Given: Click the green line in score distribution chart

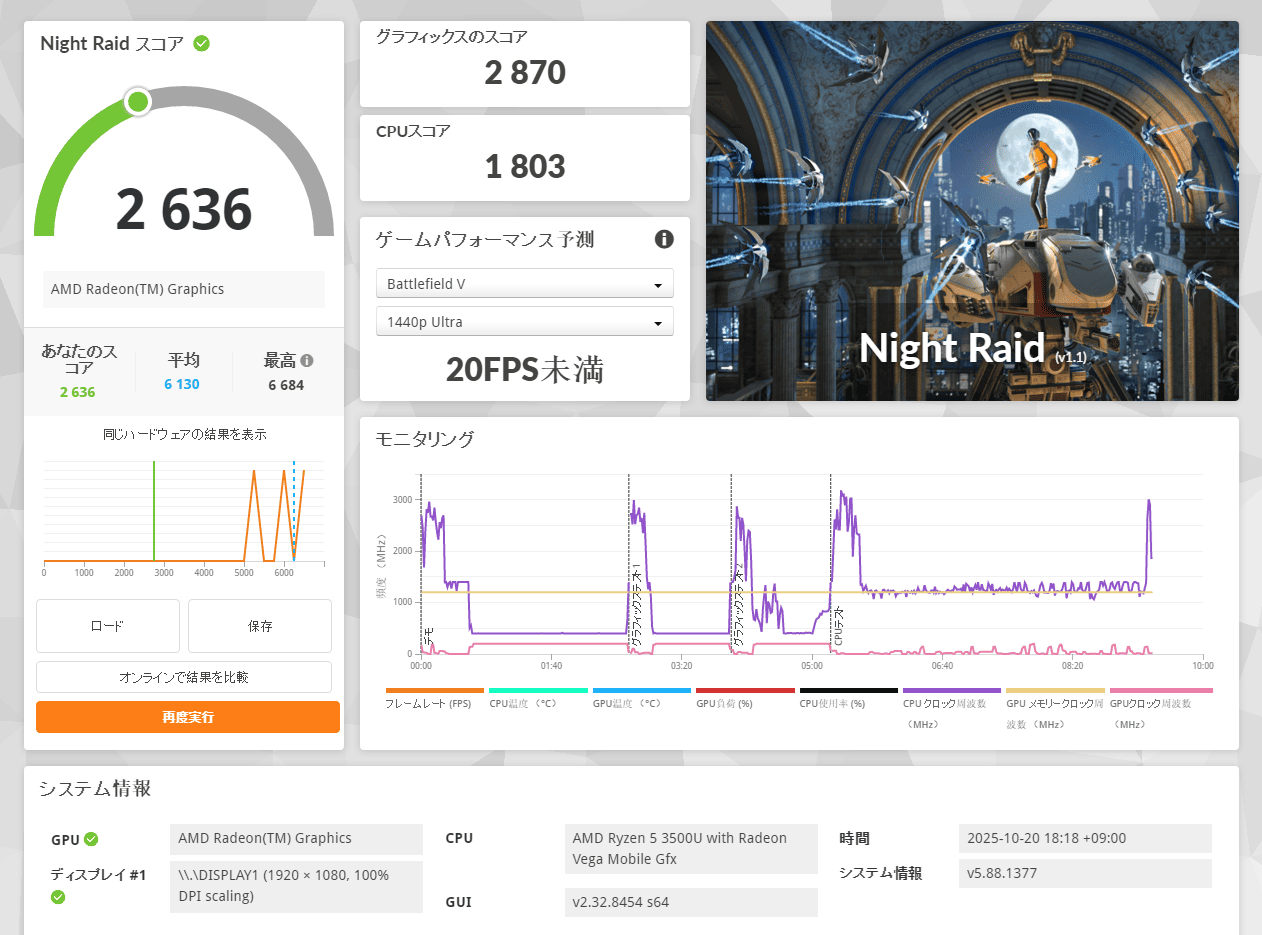Looking at the screenshot, I should [154, 510].
